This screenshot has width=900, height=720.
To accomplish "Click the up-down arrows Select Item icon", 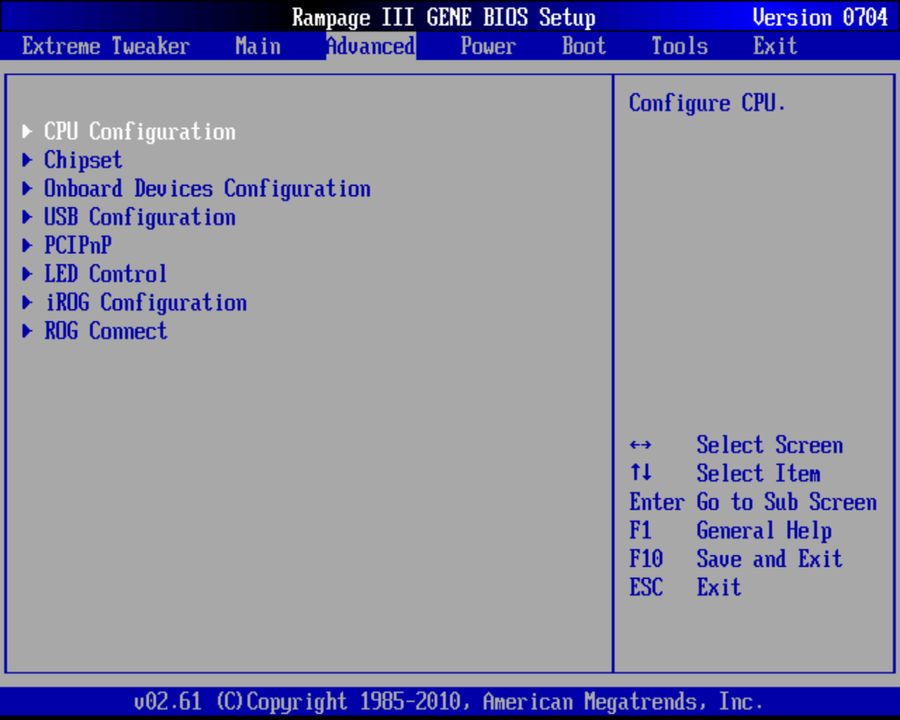I will tap(640, 473).
